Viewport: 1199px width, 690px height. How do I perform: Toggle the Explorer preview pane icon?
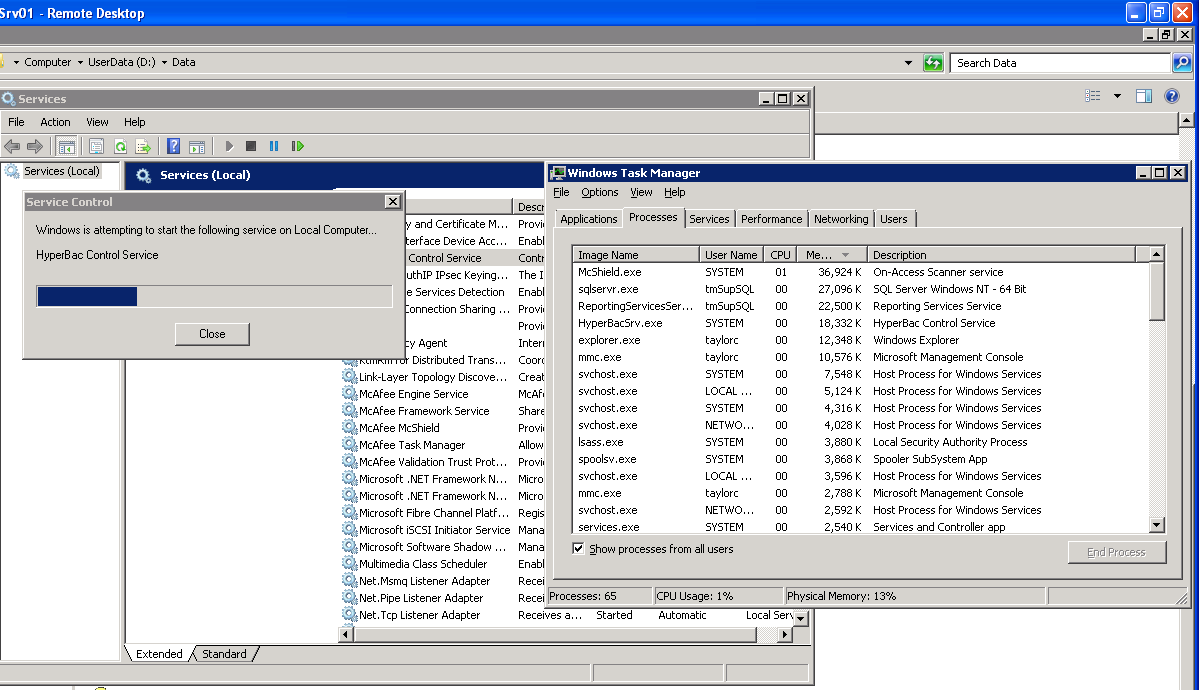pos(1144,96)
